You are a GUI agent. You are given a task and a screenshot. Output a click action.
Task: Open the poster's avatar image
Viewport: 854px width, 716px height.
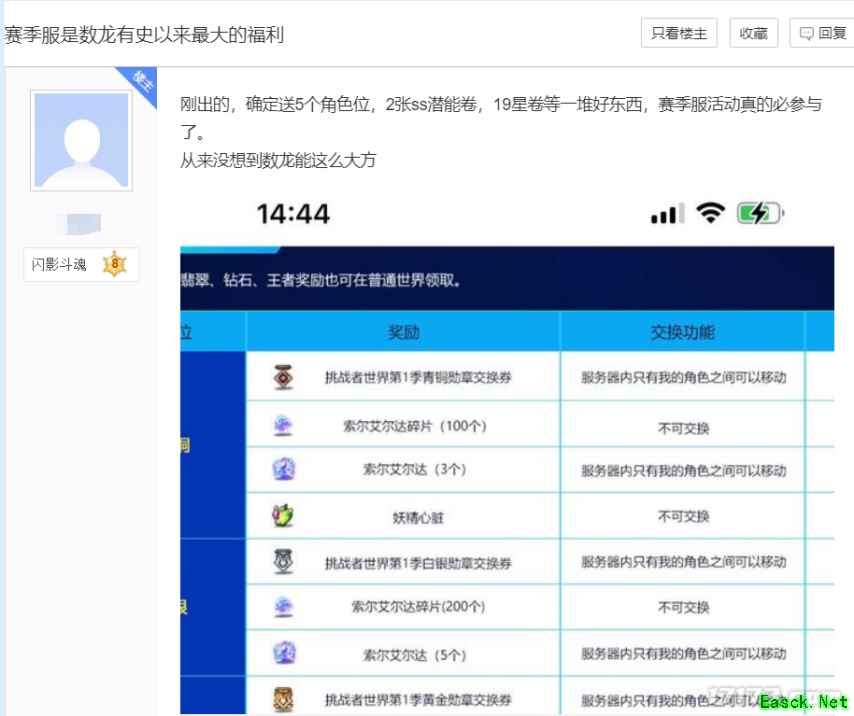[x=81, y=141]
